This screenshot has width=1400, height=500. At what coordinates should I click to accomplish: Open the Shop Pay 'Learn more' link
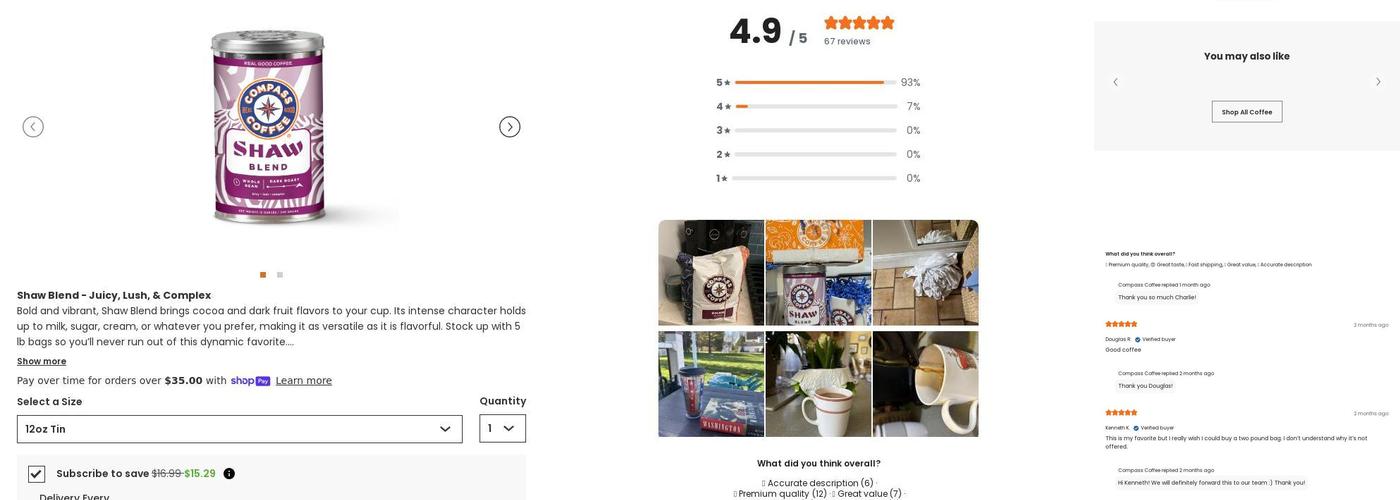tap(304, 381)
